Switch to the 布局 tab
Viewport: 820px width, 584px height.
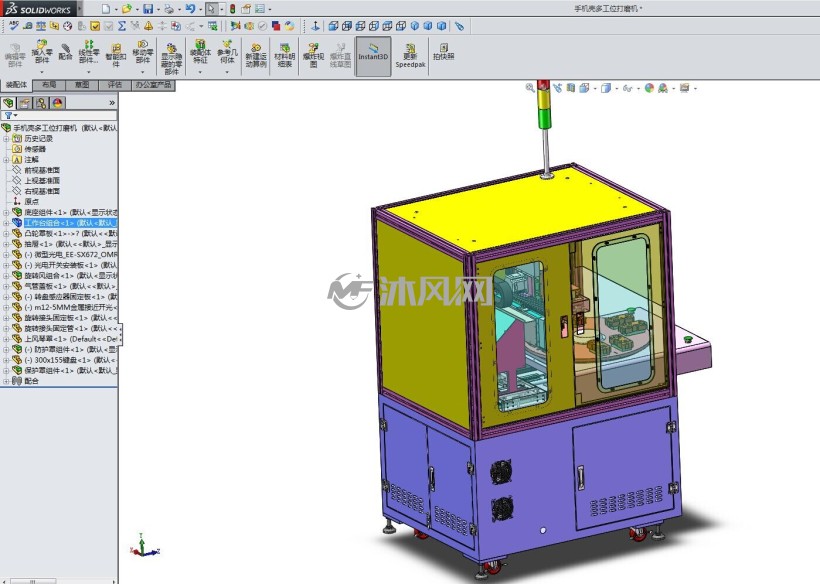click(x=49, y=85)
